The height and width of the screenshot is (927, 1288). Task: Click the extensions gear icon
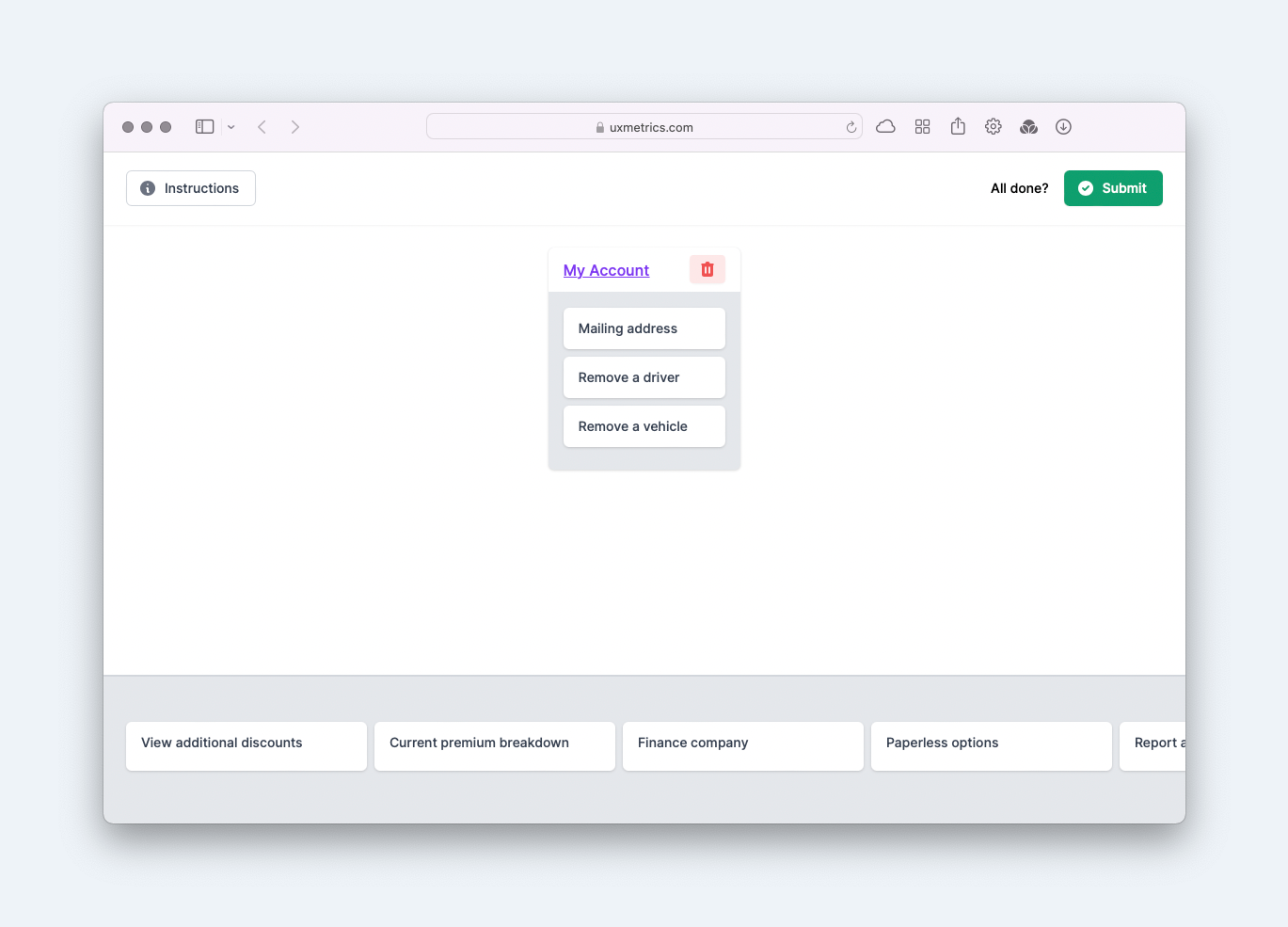tap(993, 126)
